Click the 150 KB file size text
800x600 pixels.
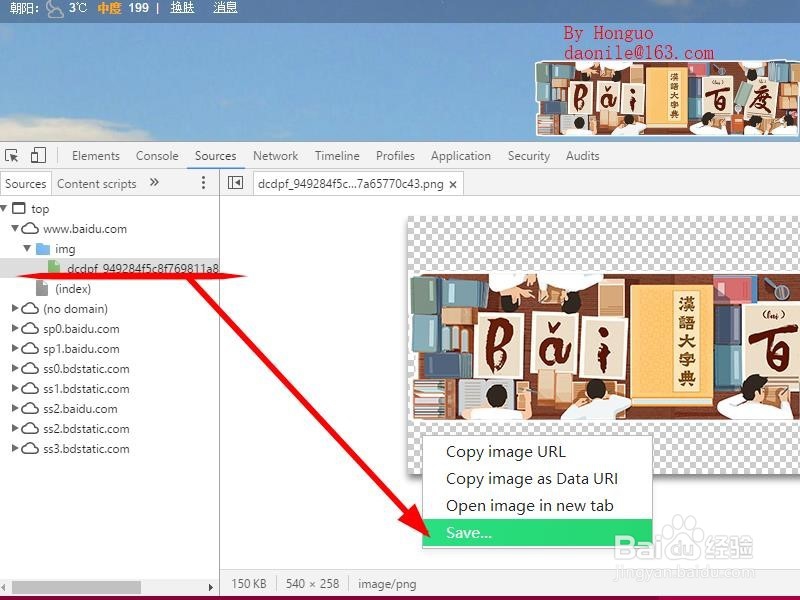pos(248,584)
